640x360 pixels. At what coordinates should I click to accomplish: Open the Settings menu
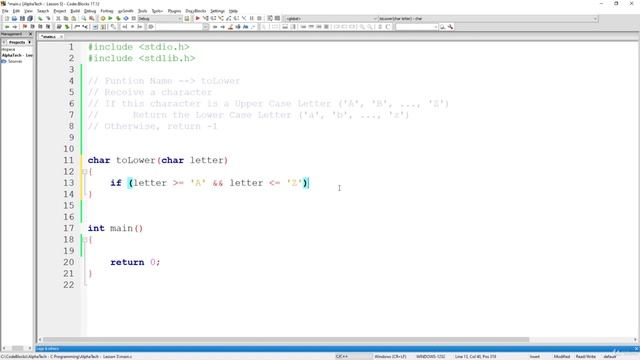tap(218, 11)
